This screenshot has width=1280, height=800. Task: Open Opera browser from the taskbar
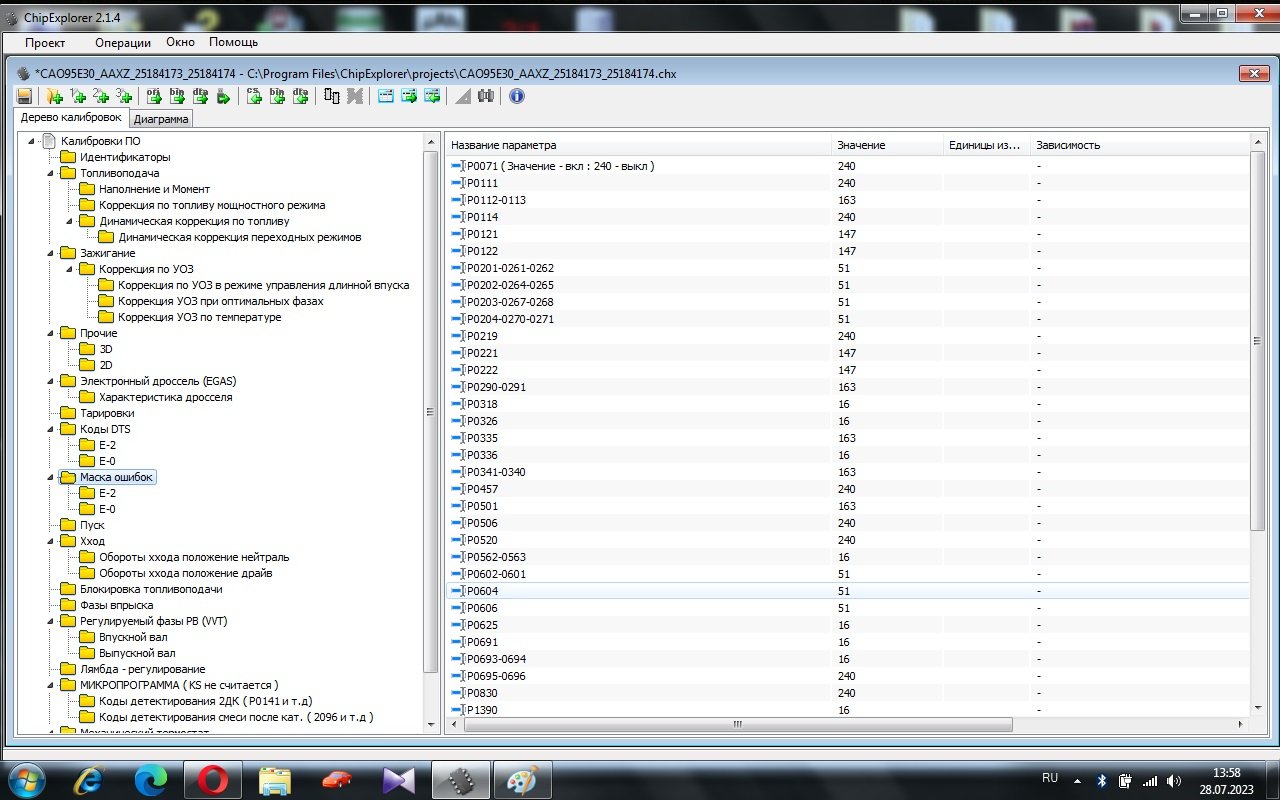click(212, 779)
